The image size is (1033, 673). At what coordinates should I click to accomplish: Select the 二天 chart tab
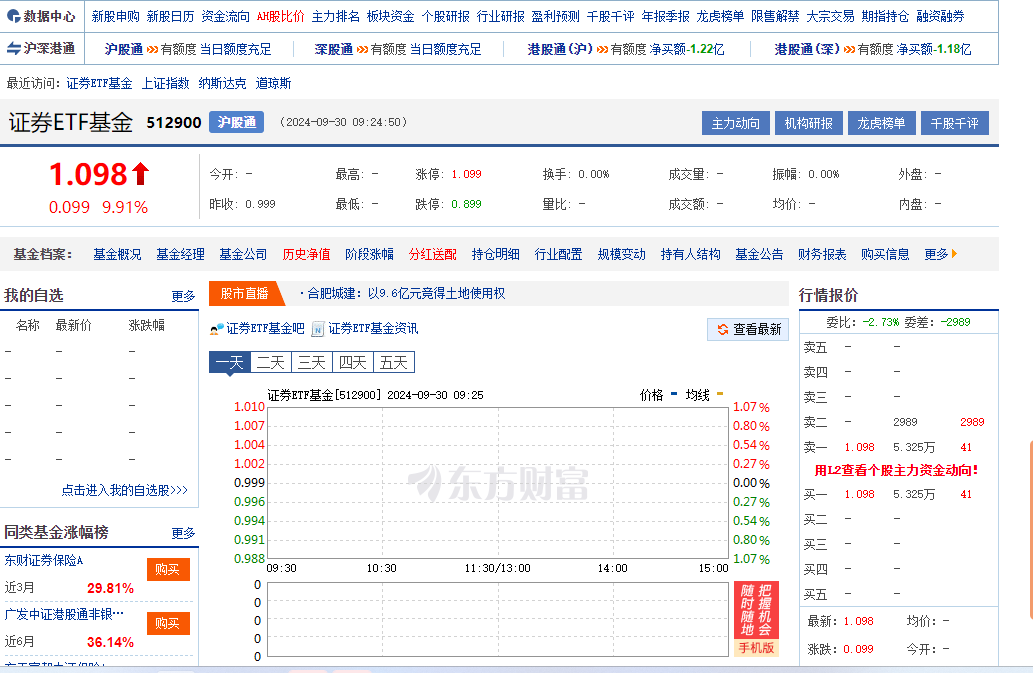pos(270,362)
